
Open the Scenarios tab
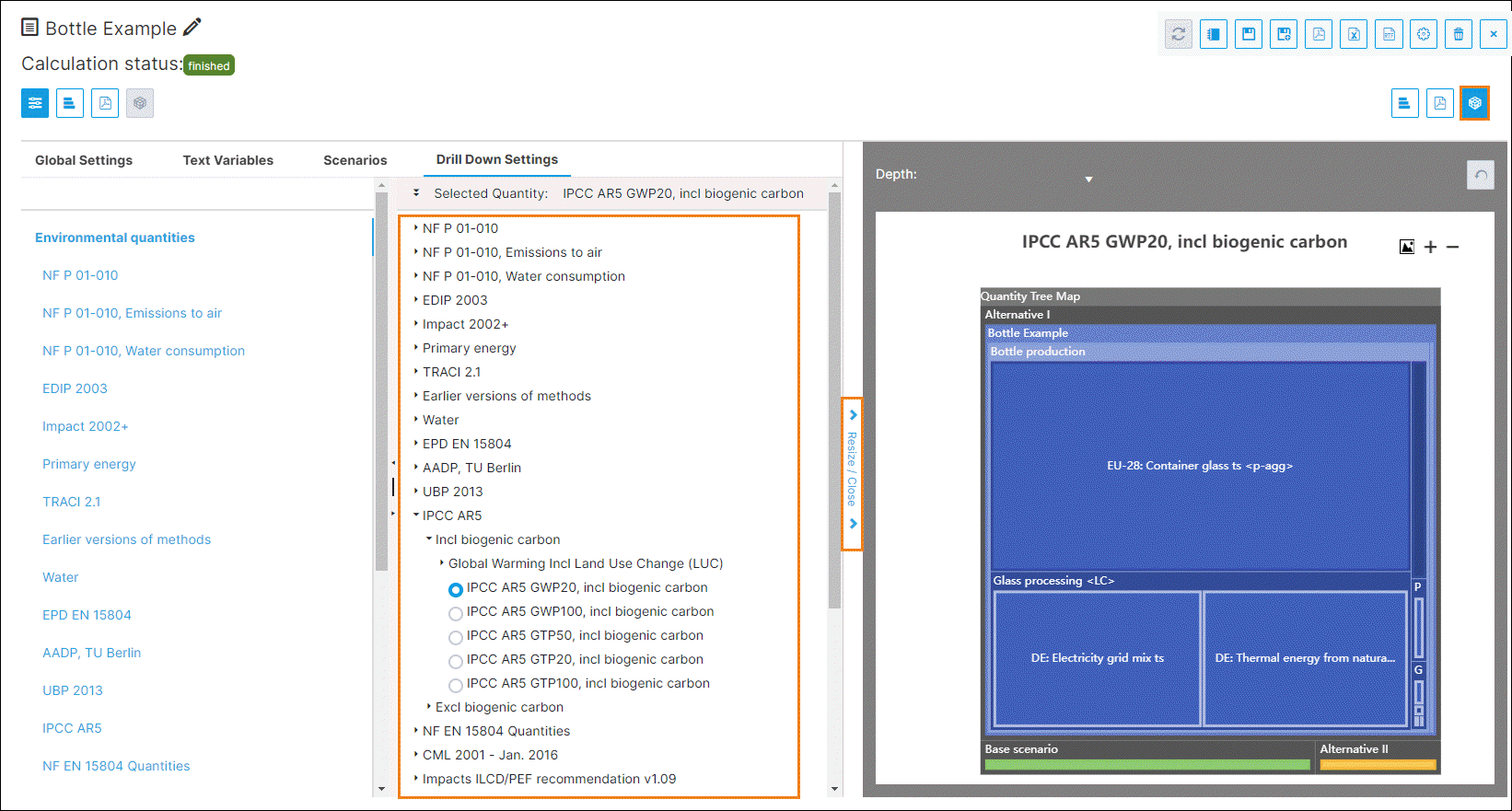(x=355, y=160)
